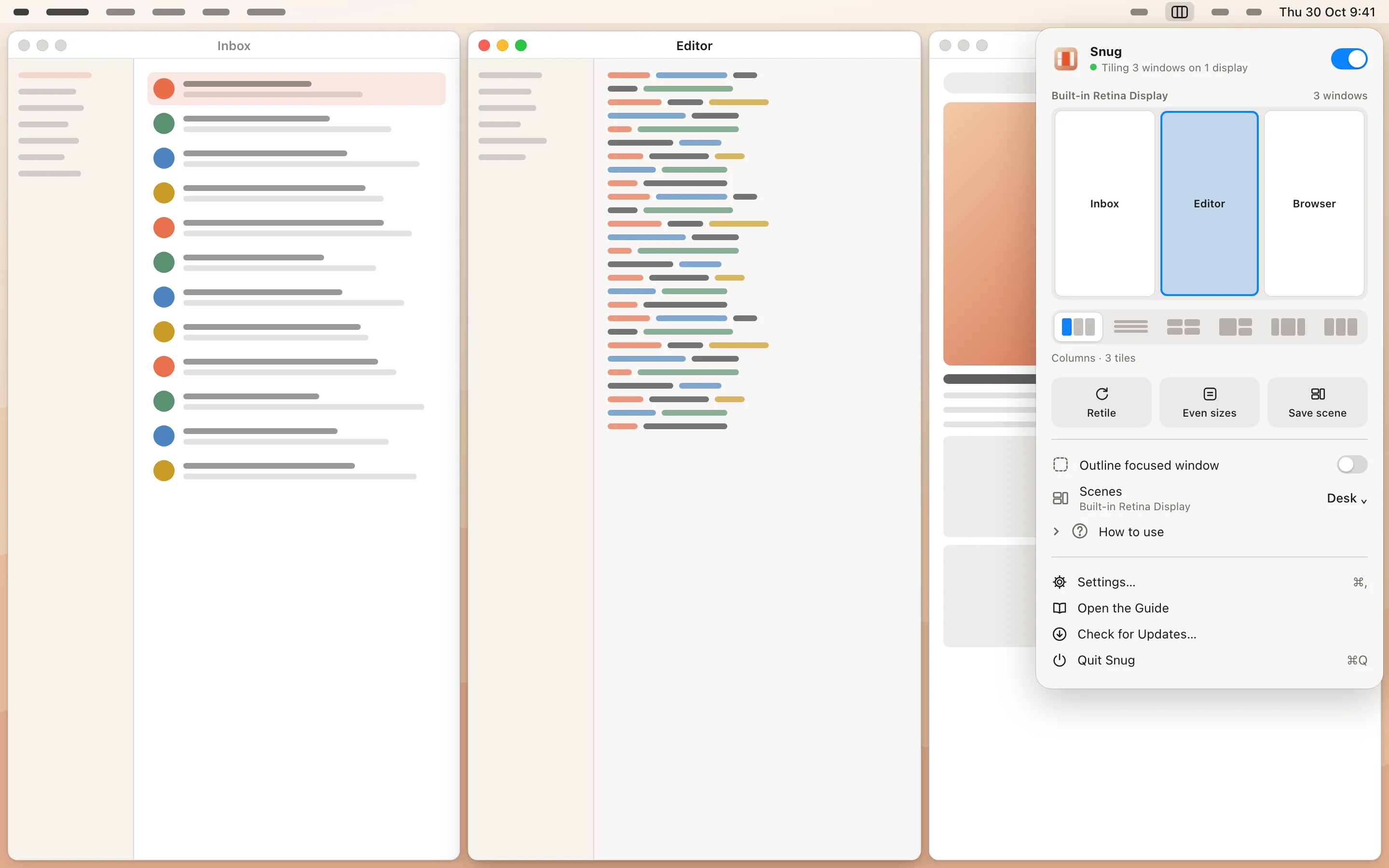Click the "Columns · 3 tiles" label
Viewport: 1389px width, 868px height.
point(1093,358)
